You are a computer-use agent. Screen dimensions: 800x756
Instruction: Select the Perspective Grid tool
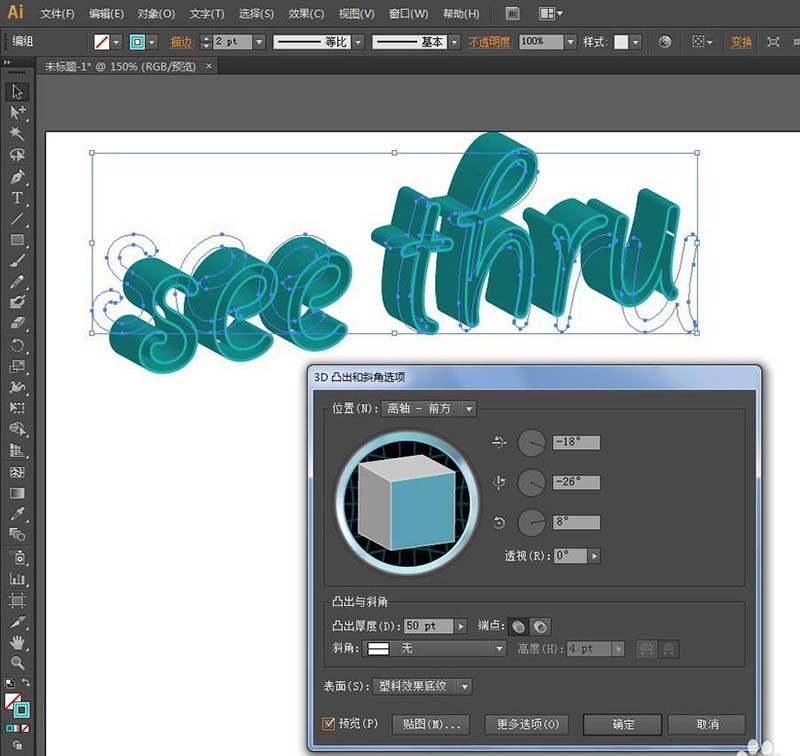click(17, 450)
